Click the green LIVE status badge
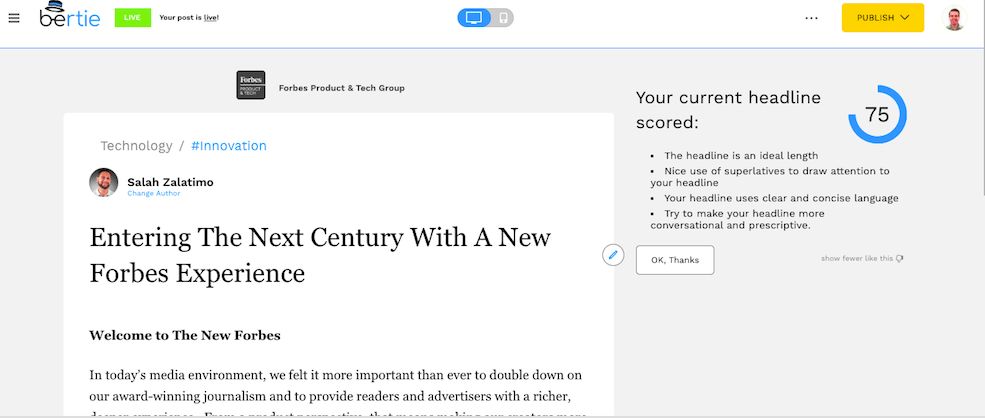The image size is (985, 418). pyautogui.click(x=130, y=18)
